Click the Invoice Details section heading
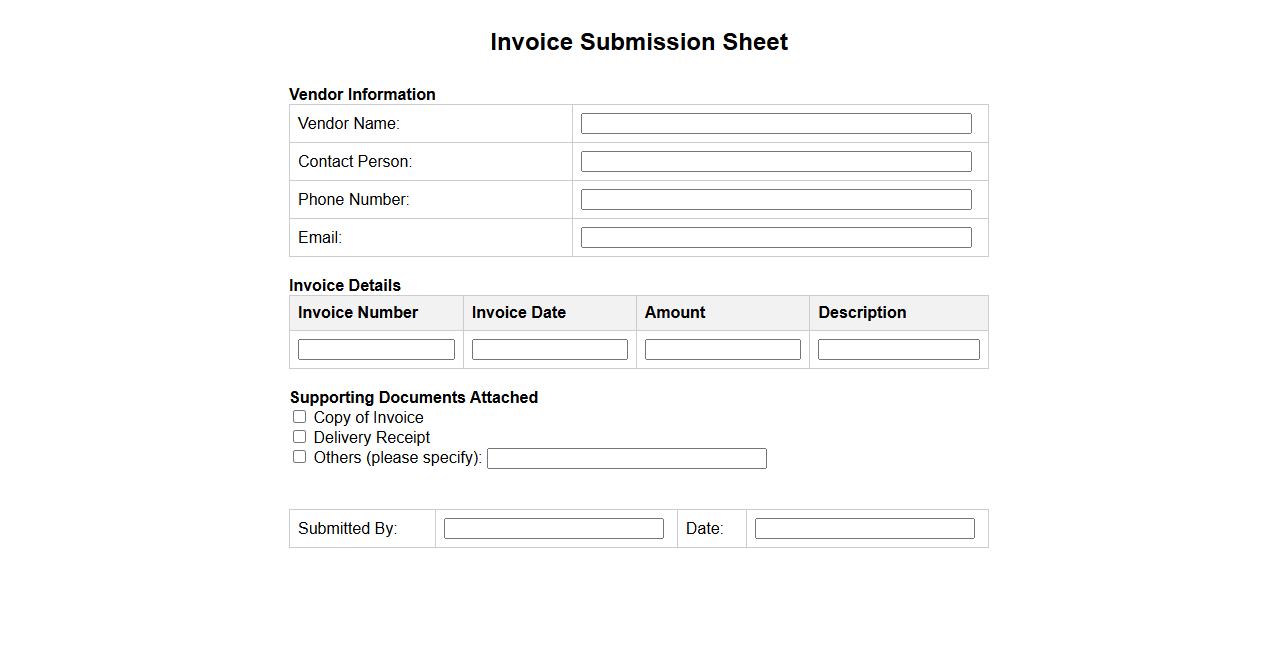This screenshot has height=650, width=1278. point(345,285)
